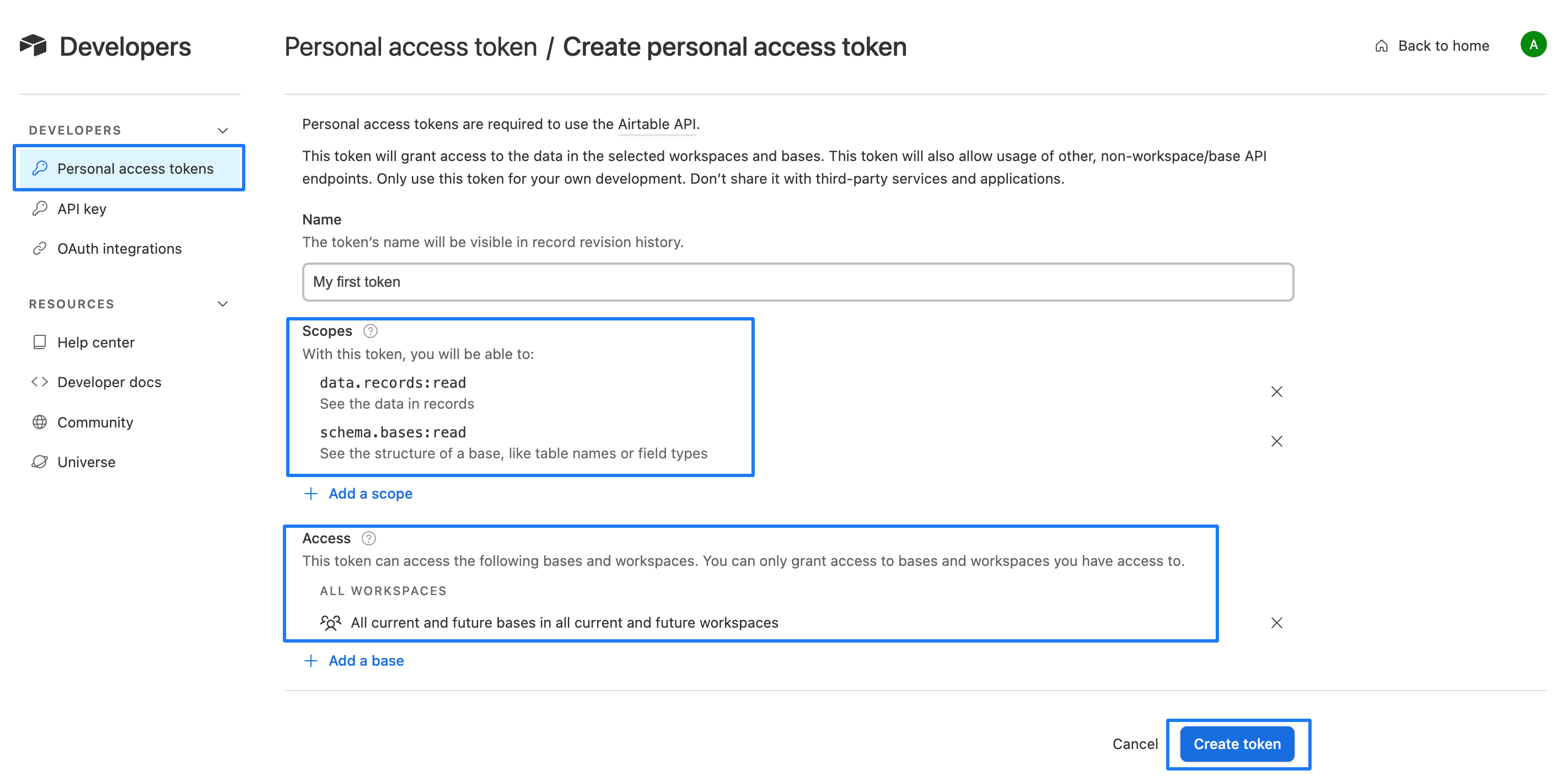This screenshot has width=1568, height=781.
Task: Collapse the RESOURCES section chevron
Action: 222,303
